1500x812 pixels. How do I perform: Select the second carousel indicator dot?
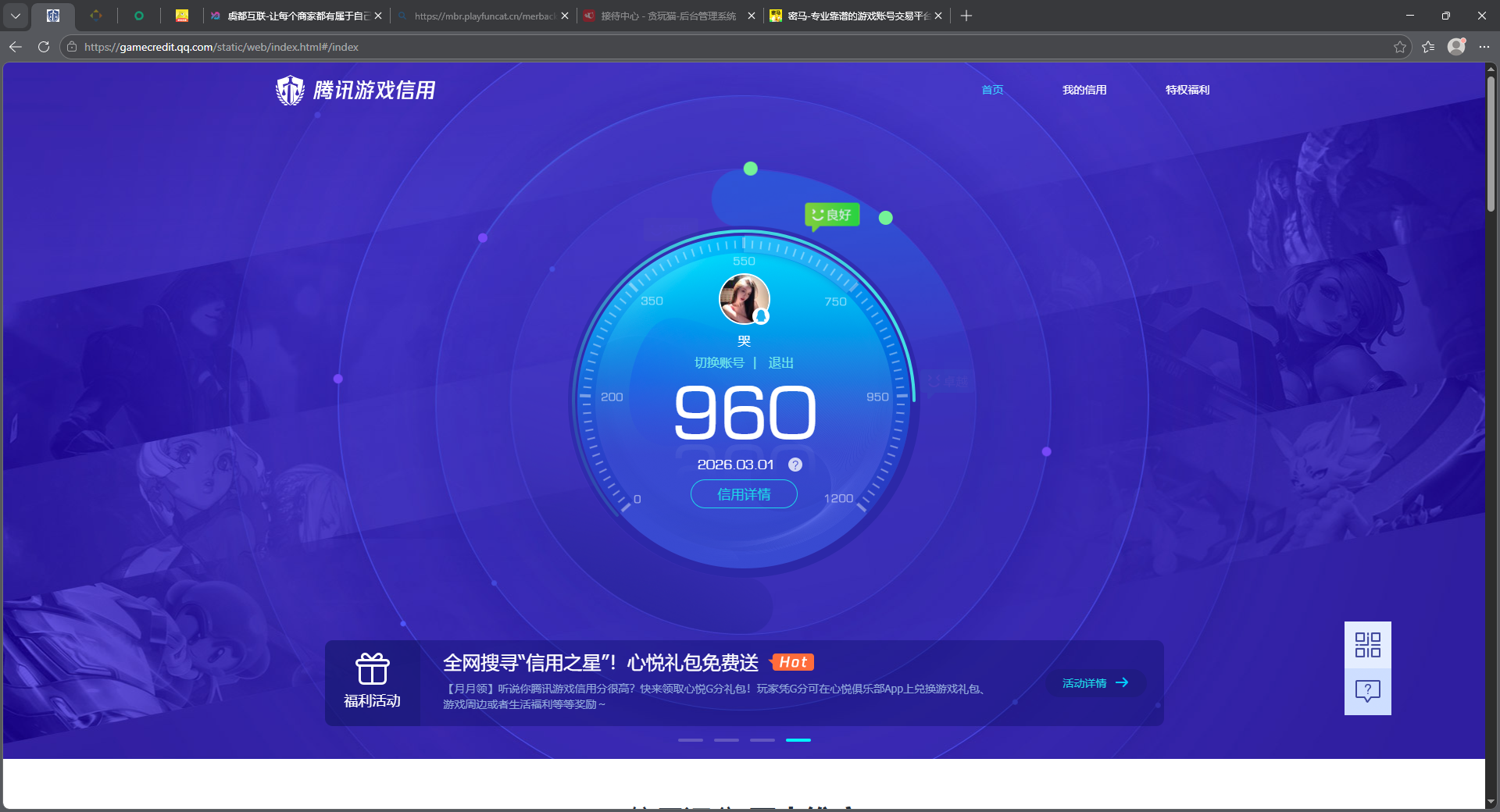(726, 740)
